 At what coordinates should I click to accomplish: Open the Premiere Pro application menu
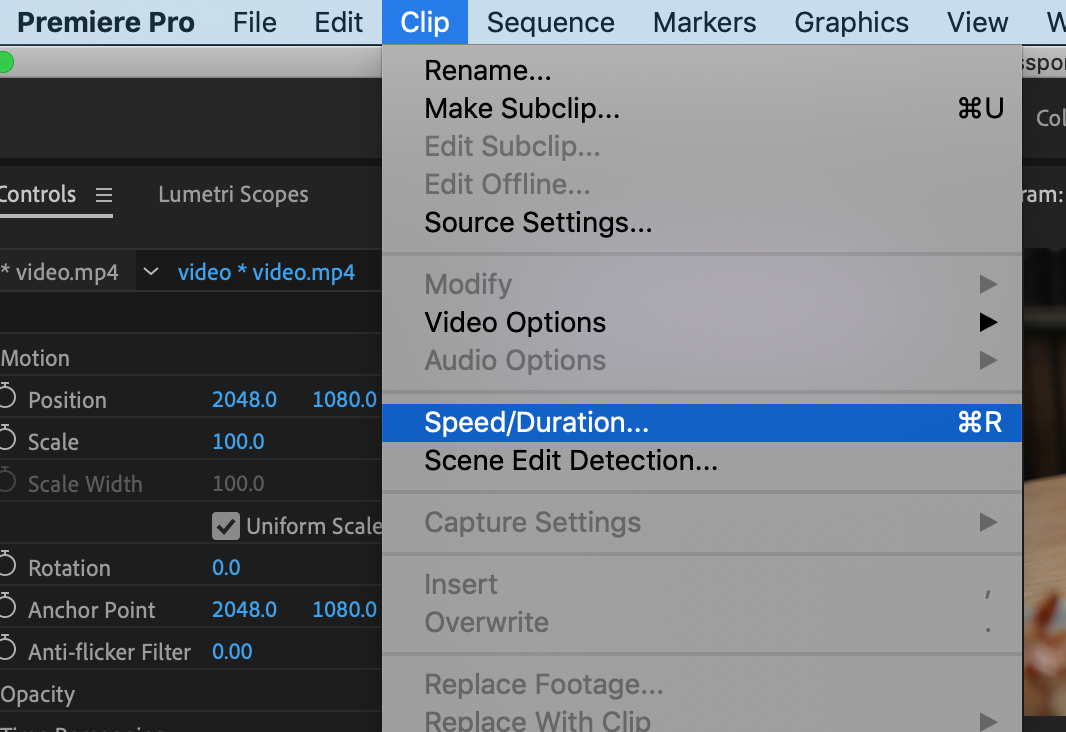(x=105, y=22)
